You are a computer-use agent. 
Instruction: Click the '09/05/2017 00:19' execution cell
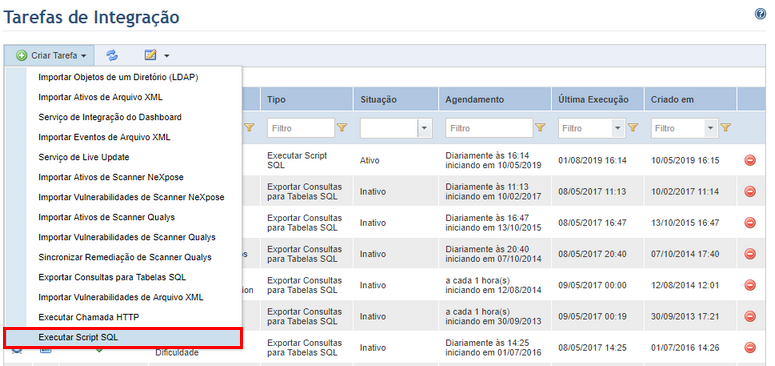click(x=592, y=317)
